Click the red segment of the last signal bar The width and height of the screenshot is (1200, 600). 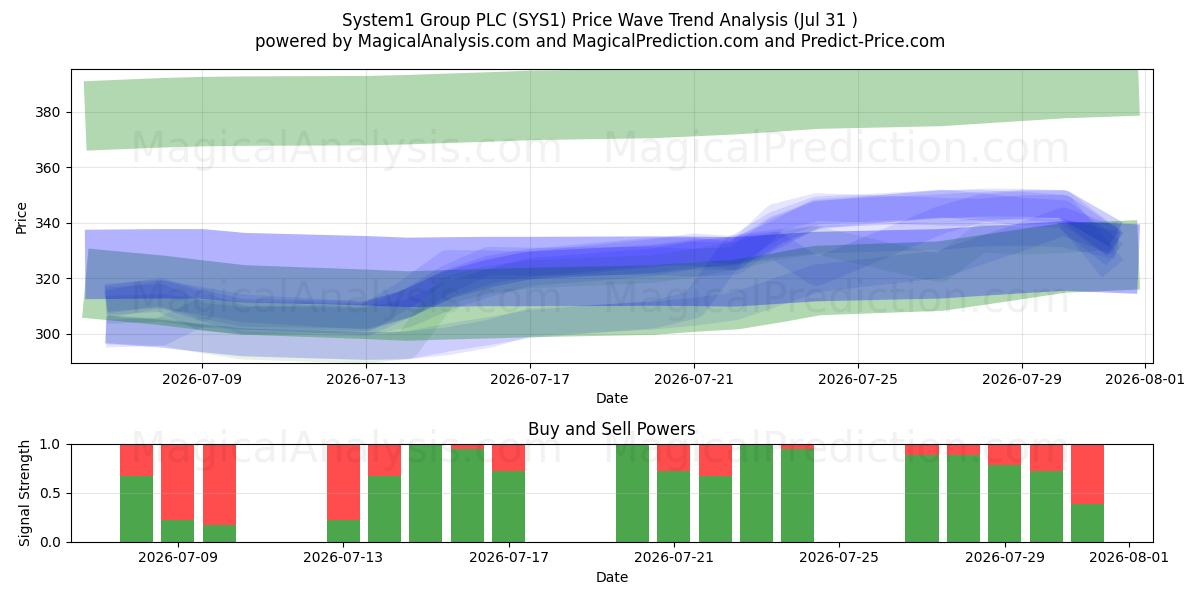1087,474
